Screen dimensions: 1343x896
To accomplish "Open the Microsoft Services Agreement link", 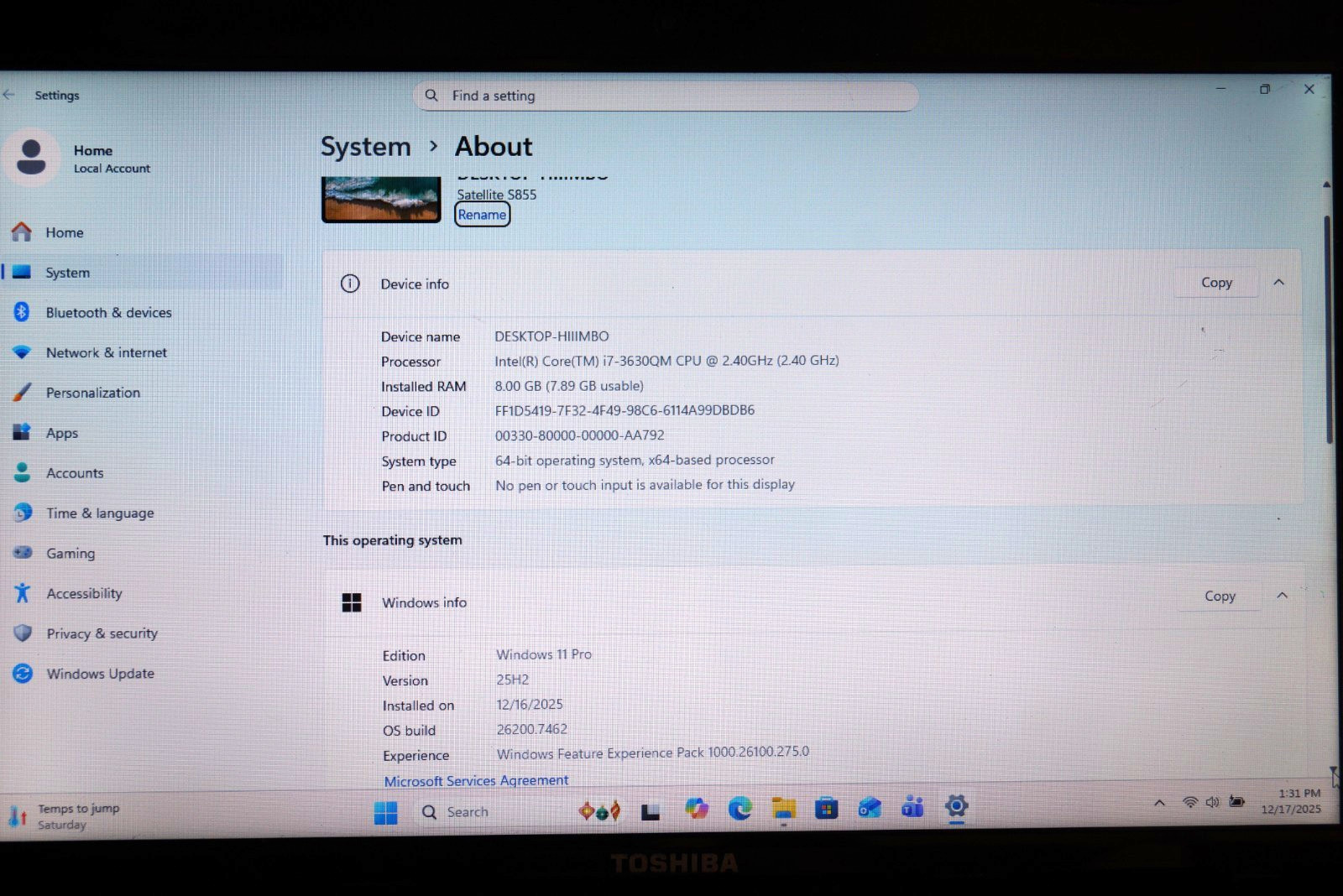I will tap(476, 780).
